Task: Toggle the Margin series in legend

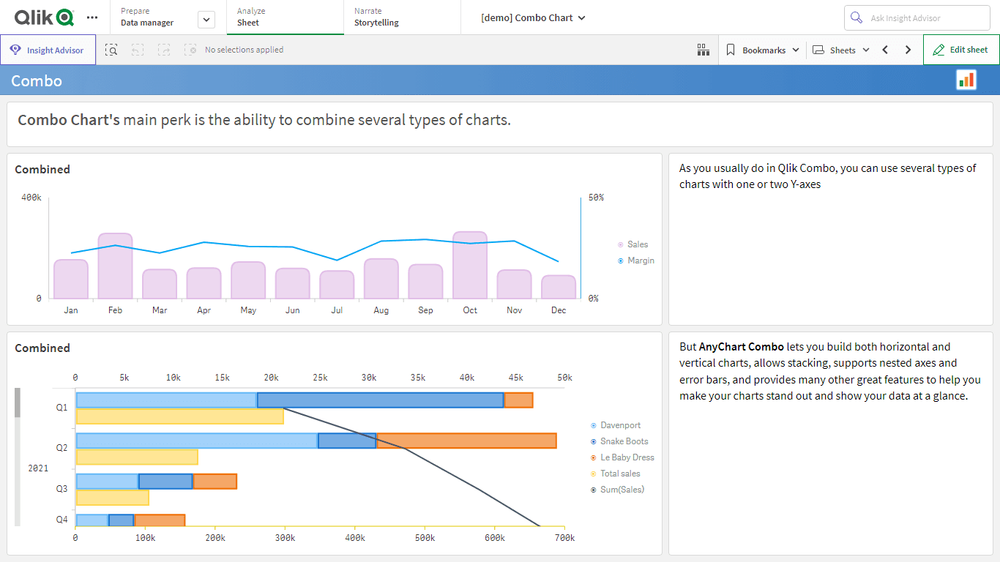Action: click(x=639, y=260)
